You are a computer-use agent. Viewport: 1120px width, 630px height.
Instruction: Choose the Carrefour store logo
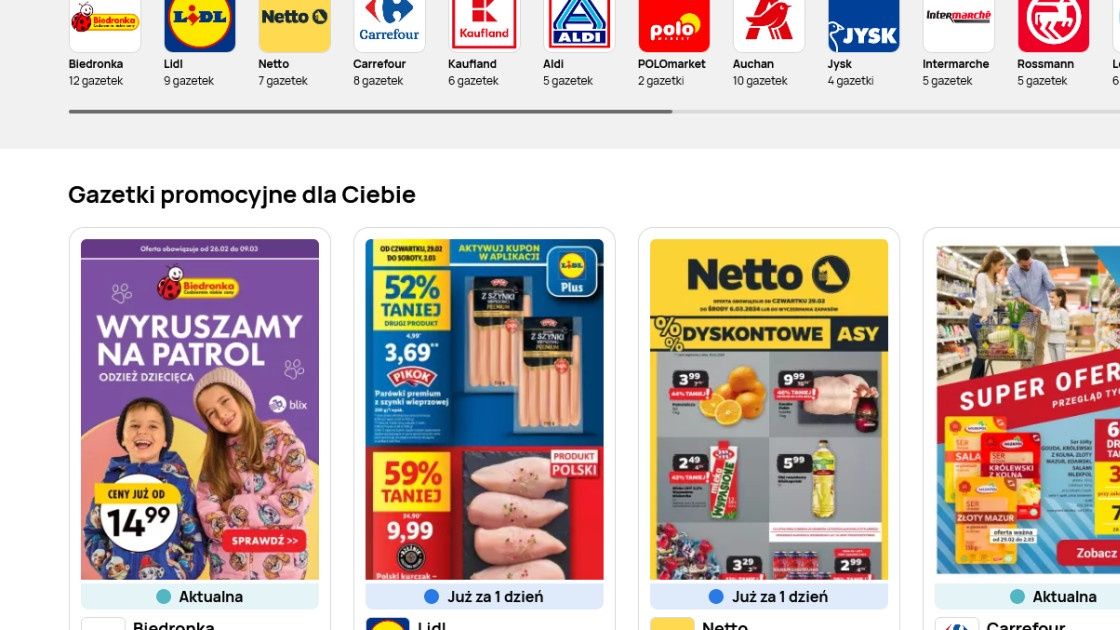[x=389, y=25]
